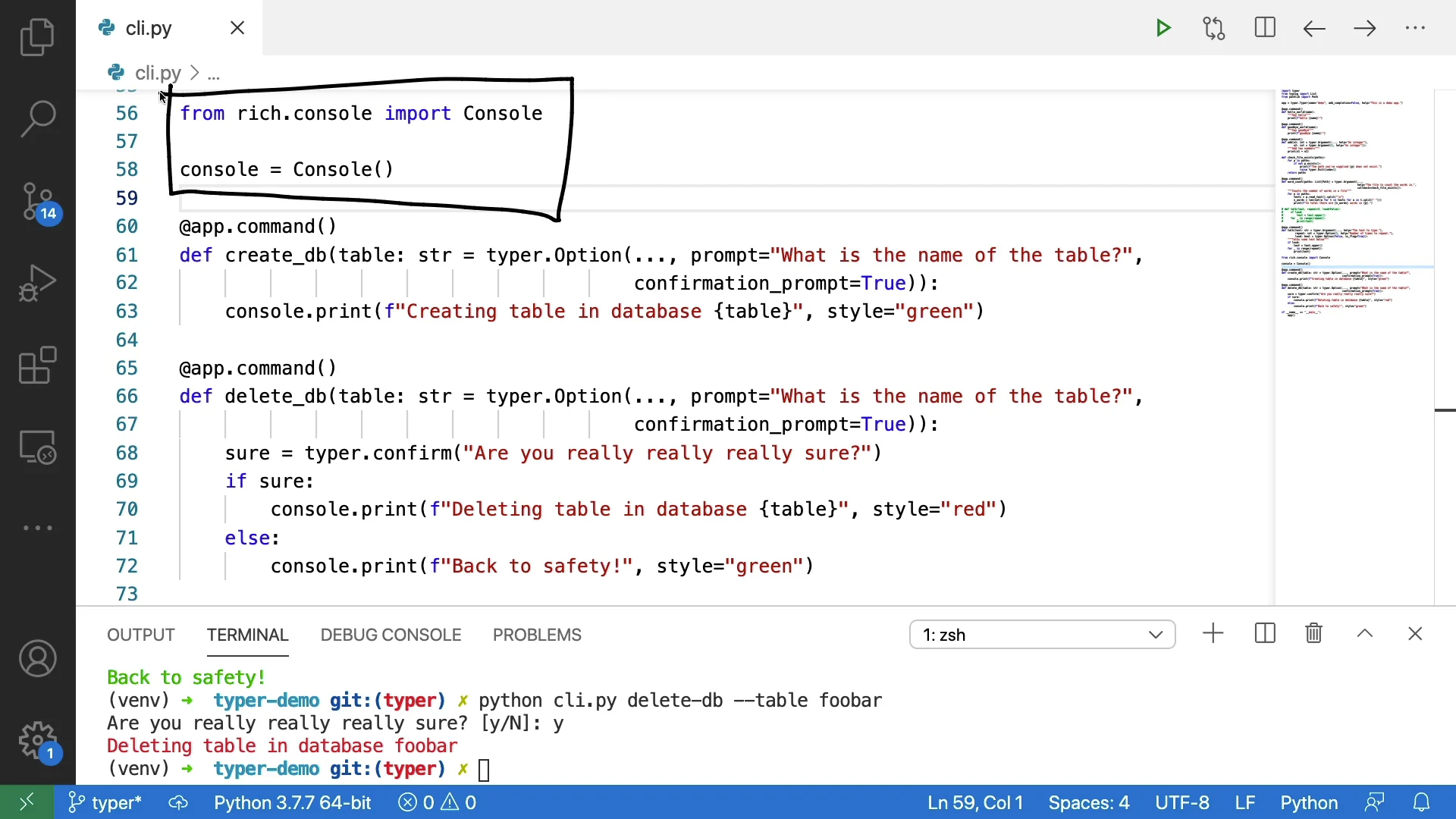Switch to the DEBUG CONSOLE tab
This screenshot has height=819, width=1456.
pyautogui.click(x=391, y=635)
